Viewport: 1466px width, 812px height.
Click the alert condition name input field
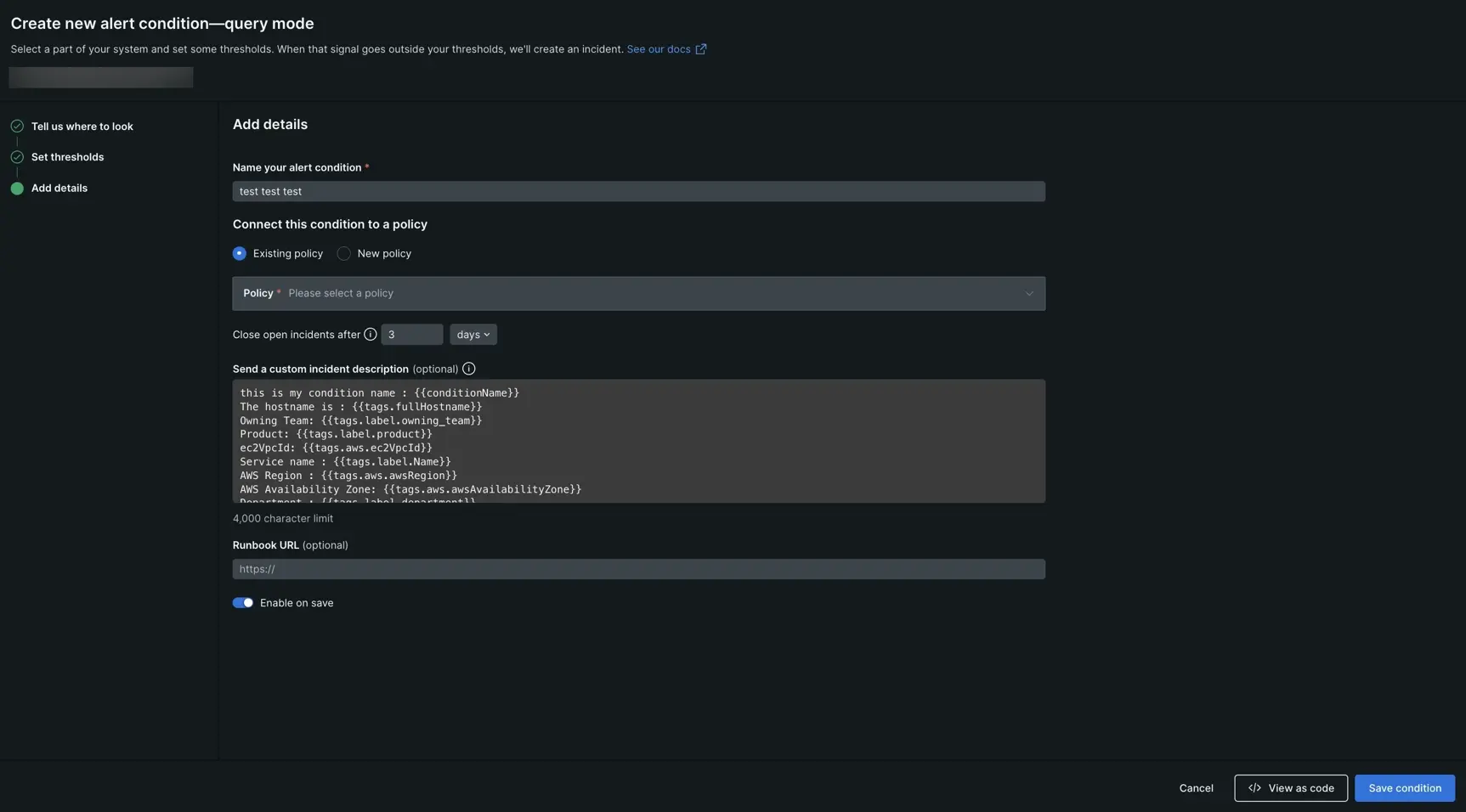tap(637, 192)
